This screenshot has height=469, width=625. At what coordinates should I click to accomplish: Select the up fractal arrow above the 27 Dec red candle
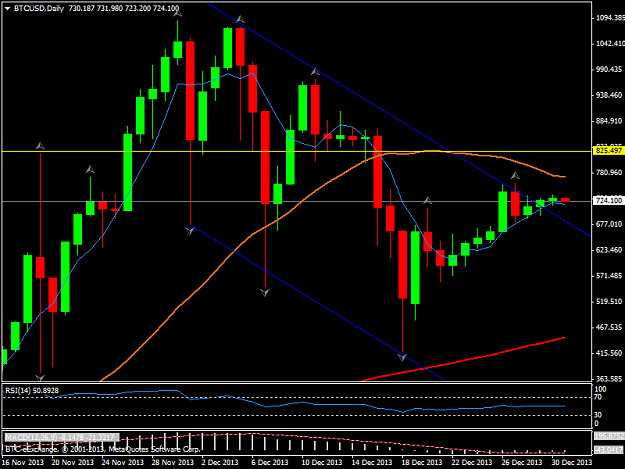coord(515,175)
